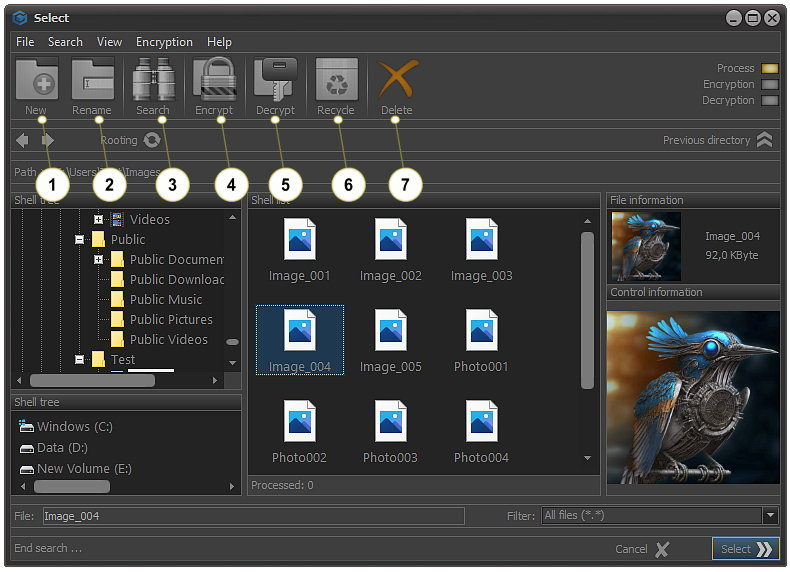Click the folder tree horizontal scrollbar
Image resolution: width=790 pixels, height=572 pixels.
click(92, 380)
